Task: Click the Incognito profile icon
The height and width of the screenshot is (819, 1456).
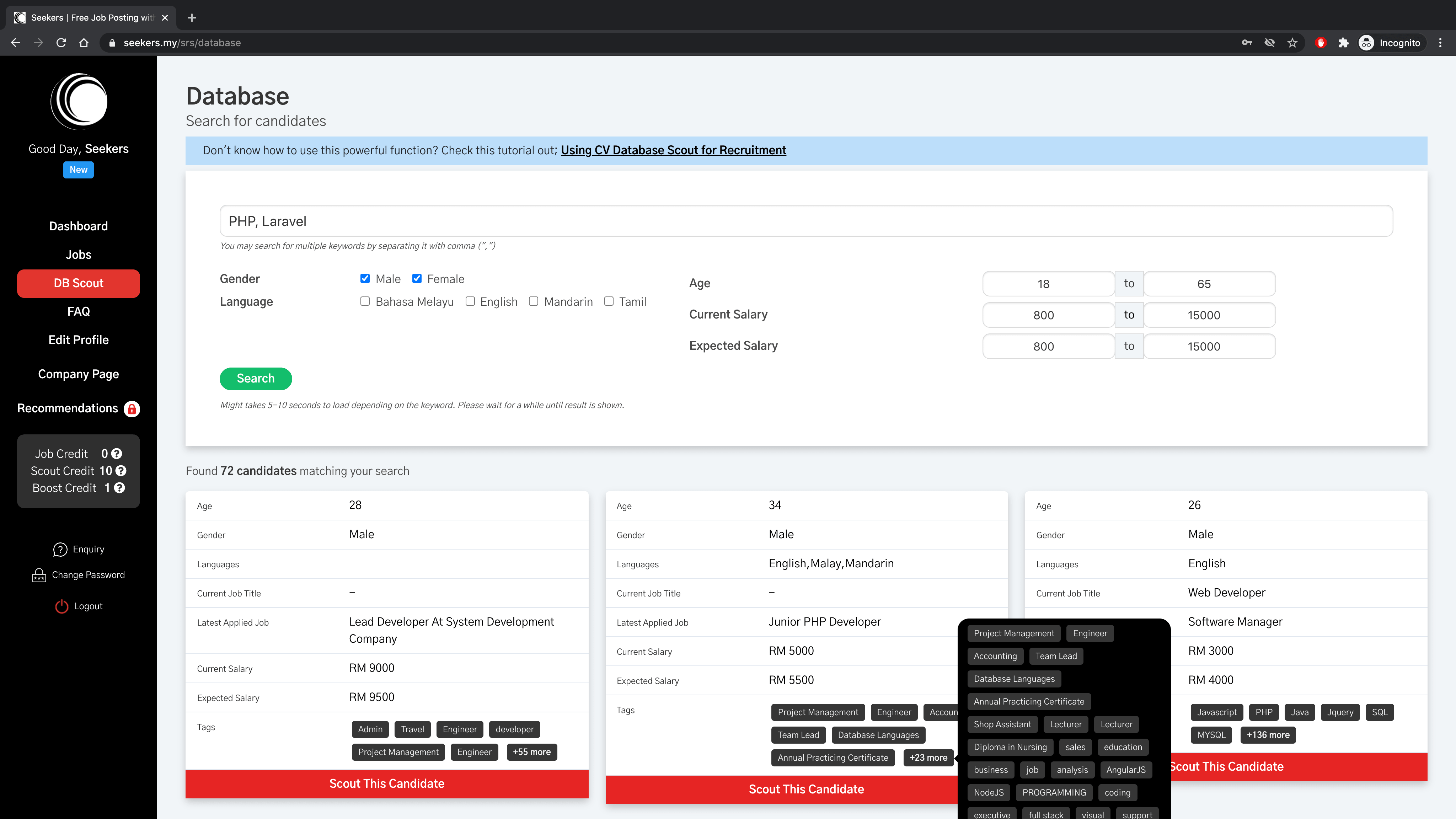Action: click(x=1366, y=43)
